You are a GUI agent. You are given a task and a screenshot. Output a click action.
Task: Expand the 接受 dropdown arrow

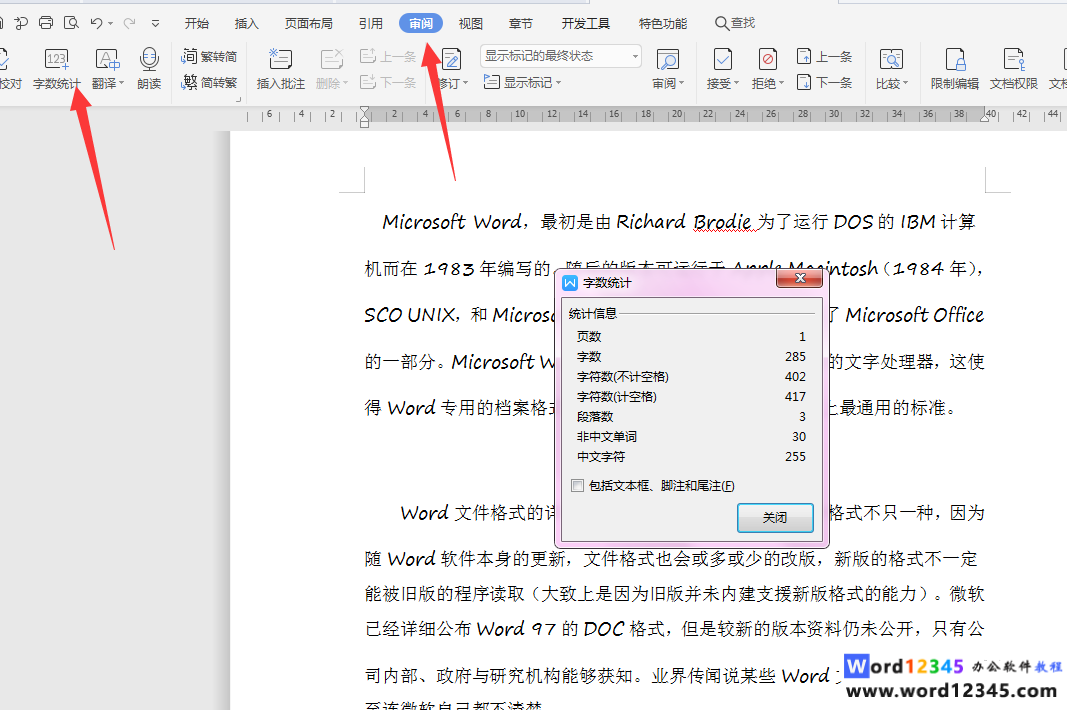point(736,84)
